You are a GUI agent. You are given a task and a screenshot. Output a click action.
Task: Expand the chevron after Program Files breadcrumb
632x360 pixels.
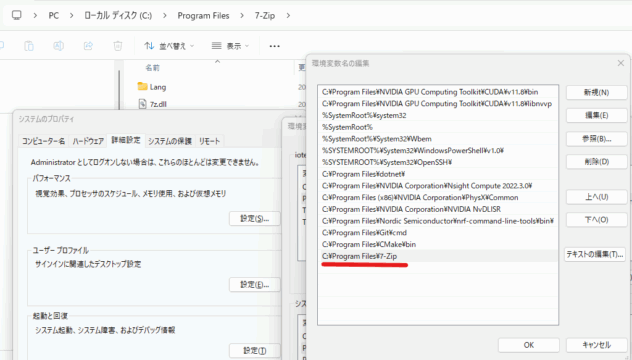point(242,15)
